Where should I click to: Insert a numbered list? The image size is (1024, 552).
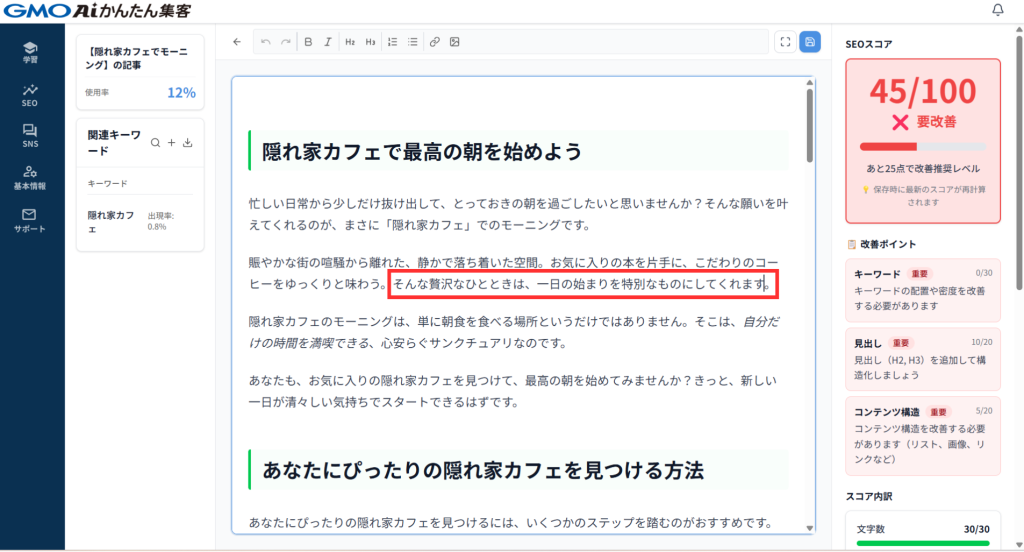(392, 42)
